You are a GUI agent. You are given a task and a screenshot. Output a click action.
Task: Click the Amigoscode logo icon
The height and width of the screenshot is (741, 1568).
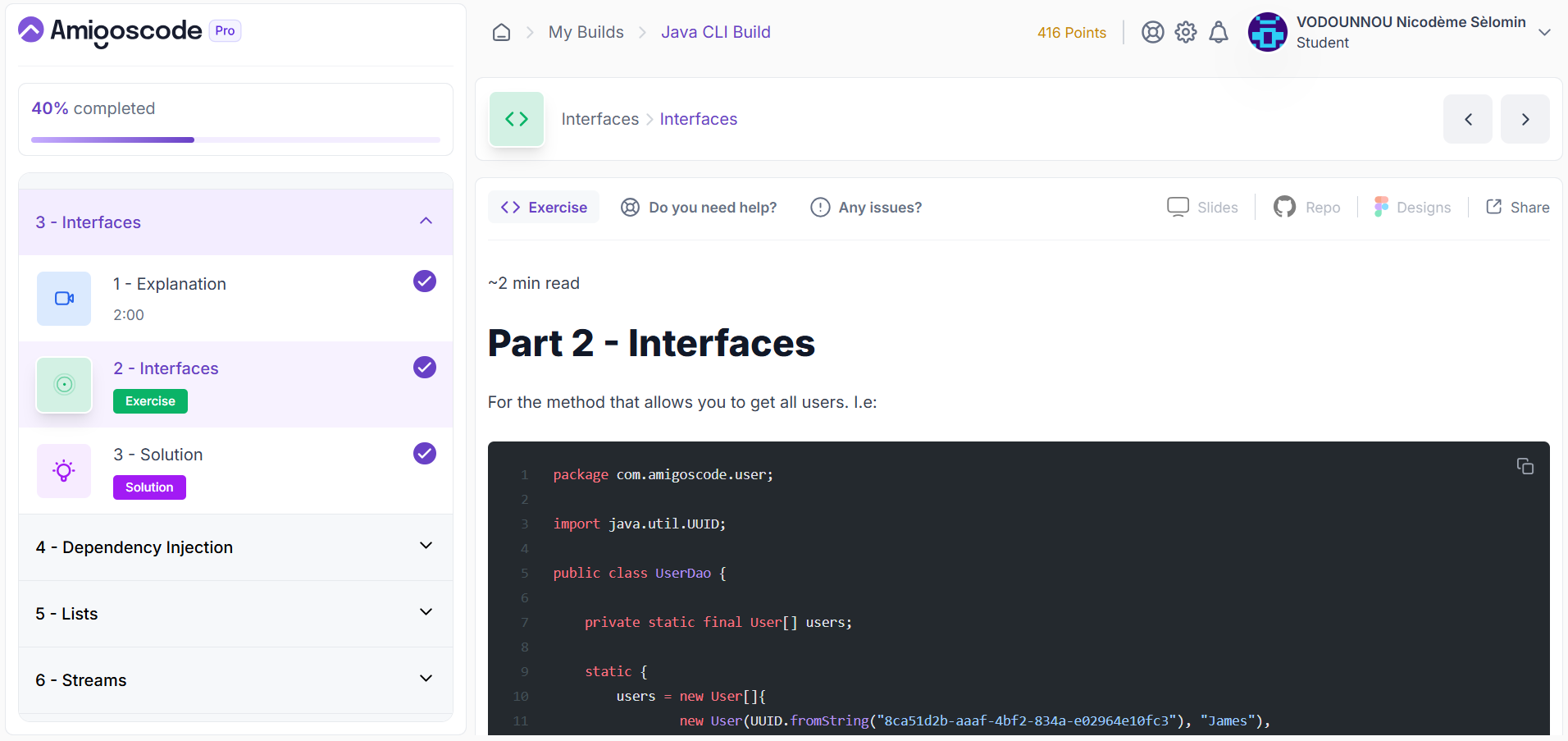(x=30, y=30)
